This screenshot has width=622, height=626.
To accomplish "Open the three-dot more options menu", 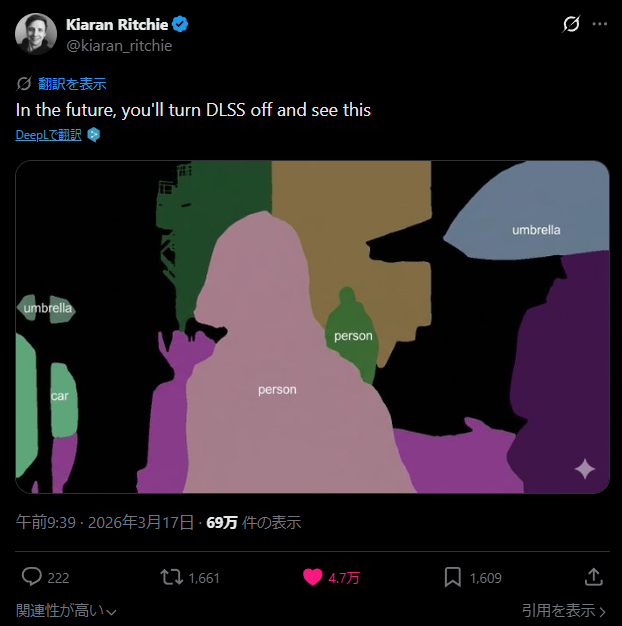I will click(x=599, y=24).
